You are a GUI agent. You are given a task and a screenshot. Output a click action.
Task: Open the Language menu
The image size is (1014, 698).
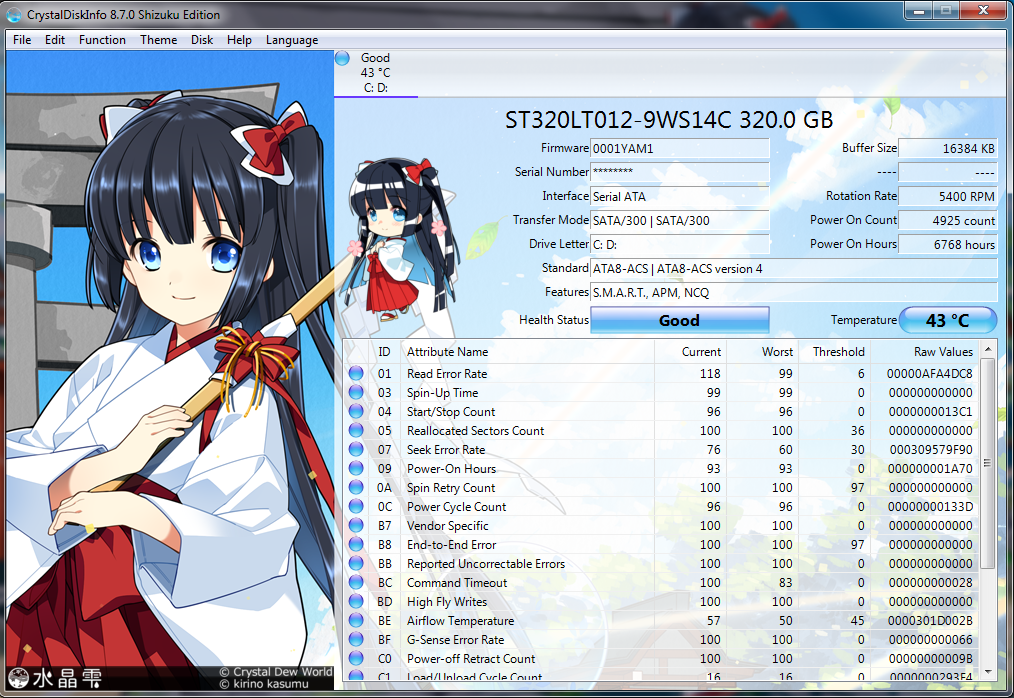click(x=292, y=39)
